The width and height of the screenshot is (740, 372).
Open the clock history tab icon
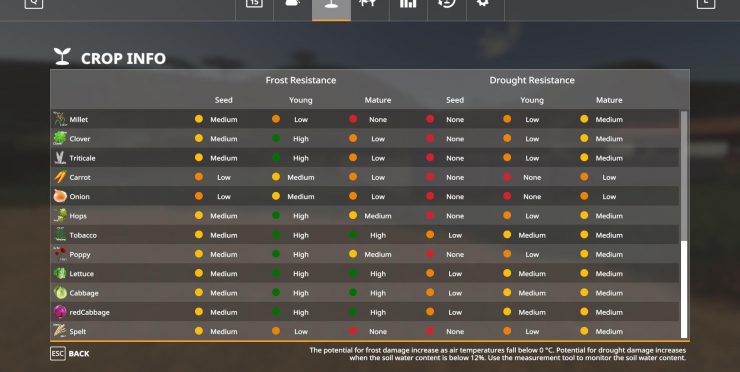(x=446, y=3)
